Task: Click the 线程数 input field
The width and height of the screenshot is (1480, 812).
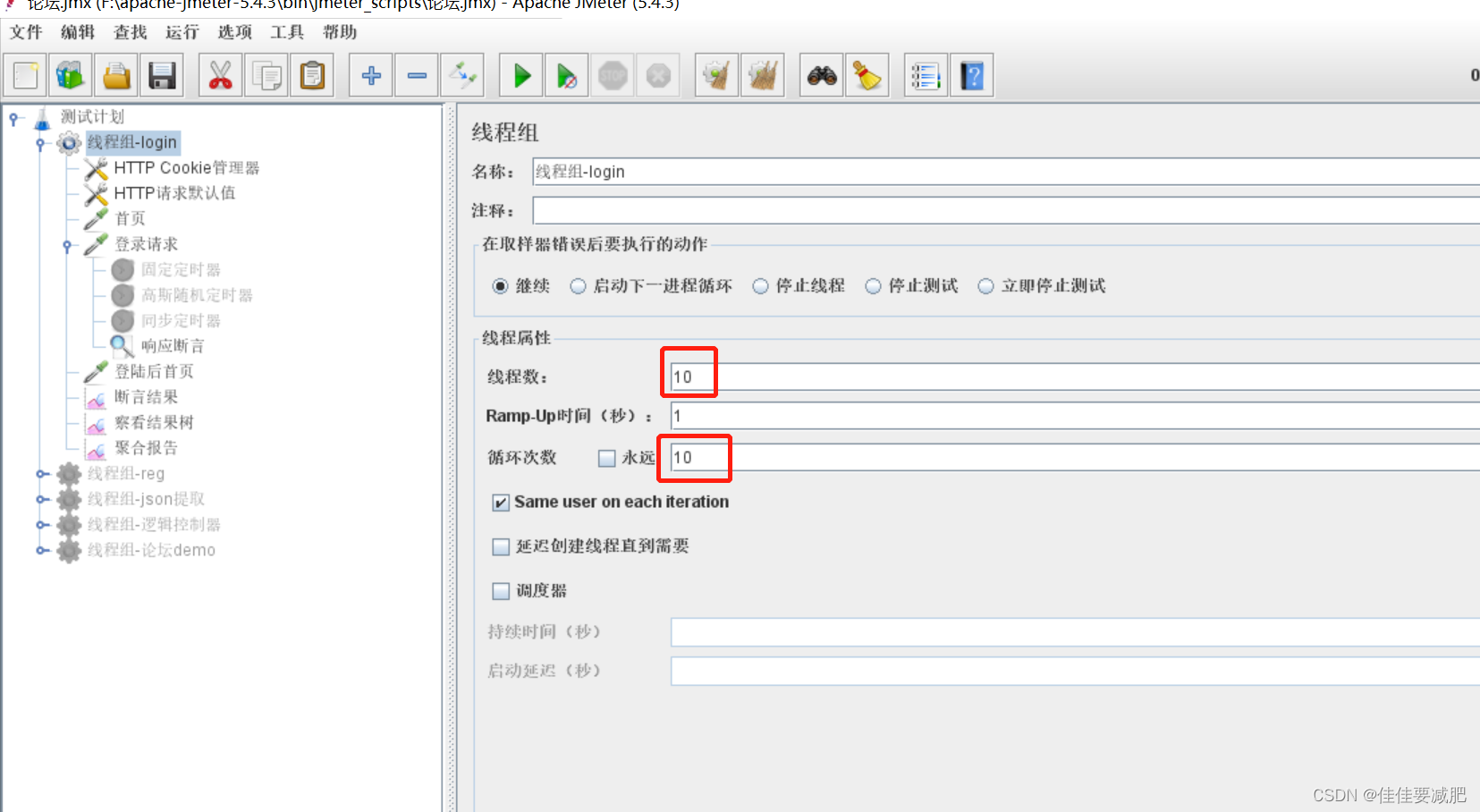Action: pyautogui.click(x=1075, y=376)
